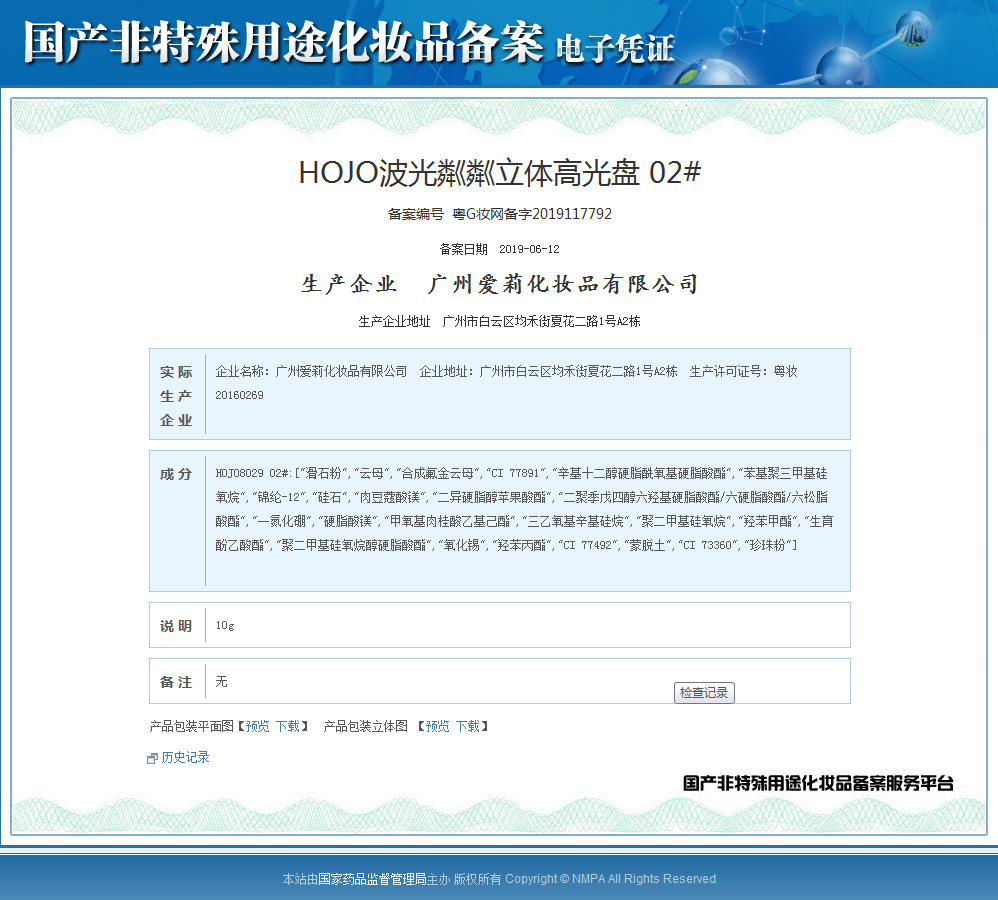
Task: Click the 生产企业地址 line
Action: [500, 321]
